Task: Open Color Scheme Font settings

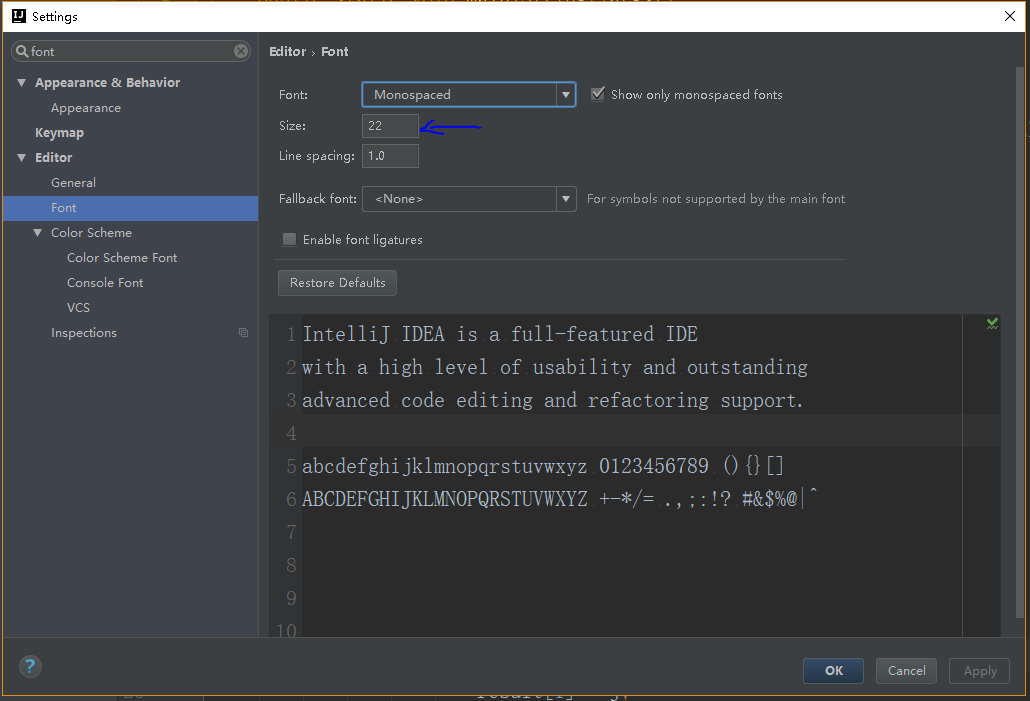Action: pyautogui.click(x=122, y=258)
